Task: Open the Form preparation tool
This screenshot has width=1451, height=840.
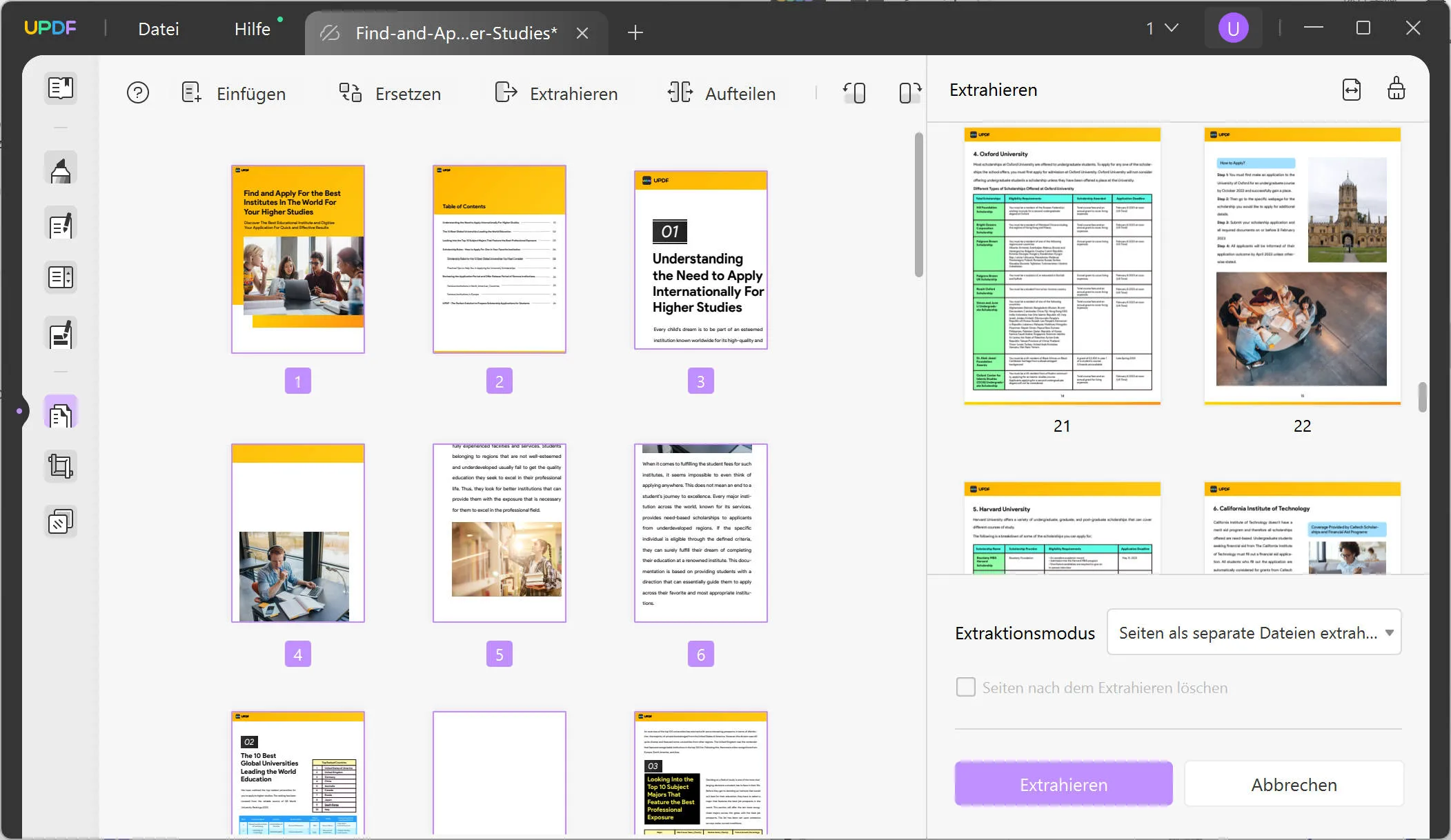Action: pos(61,277)
